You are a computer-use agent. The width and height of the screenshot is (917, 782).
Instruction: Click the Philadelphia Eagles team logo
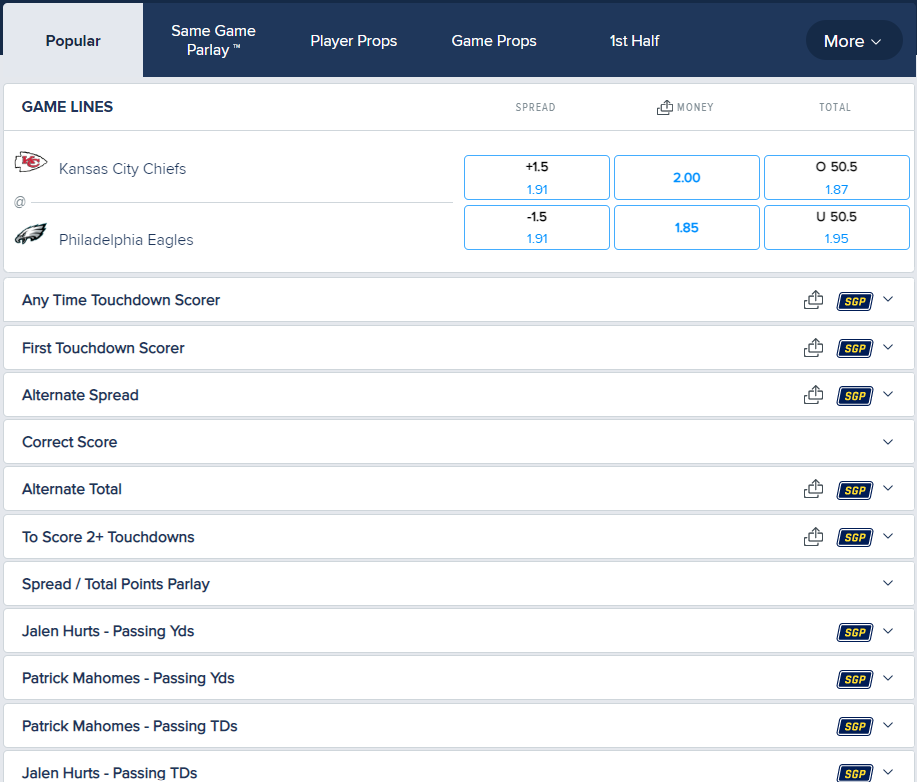[30, 231]
